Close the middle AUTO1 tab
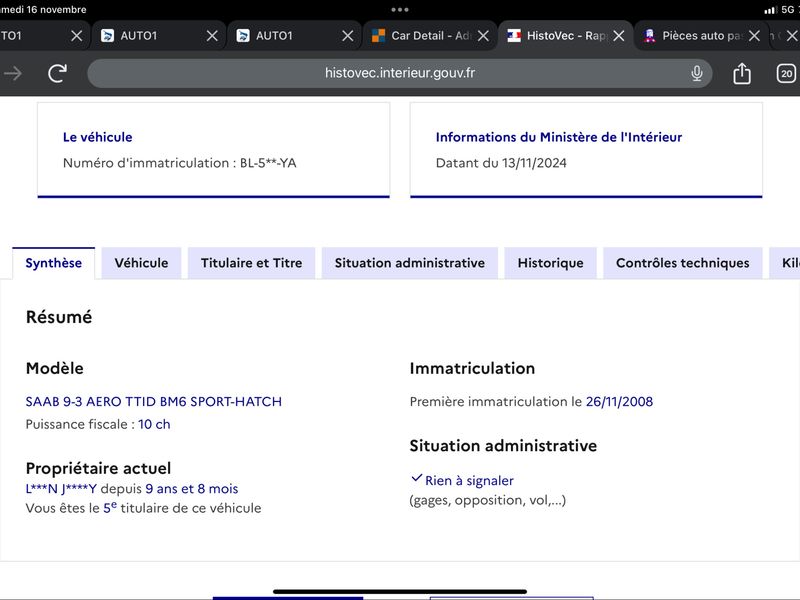 tap(212, 36)
